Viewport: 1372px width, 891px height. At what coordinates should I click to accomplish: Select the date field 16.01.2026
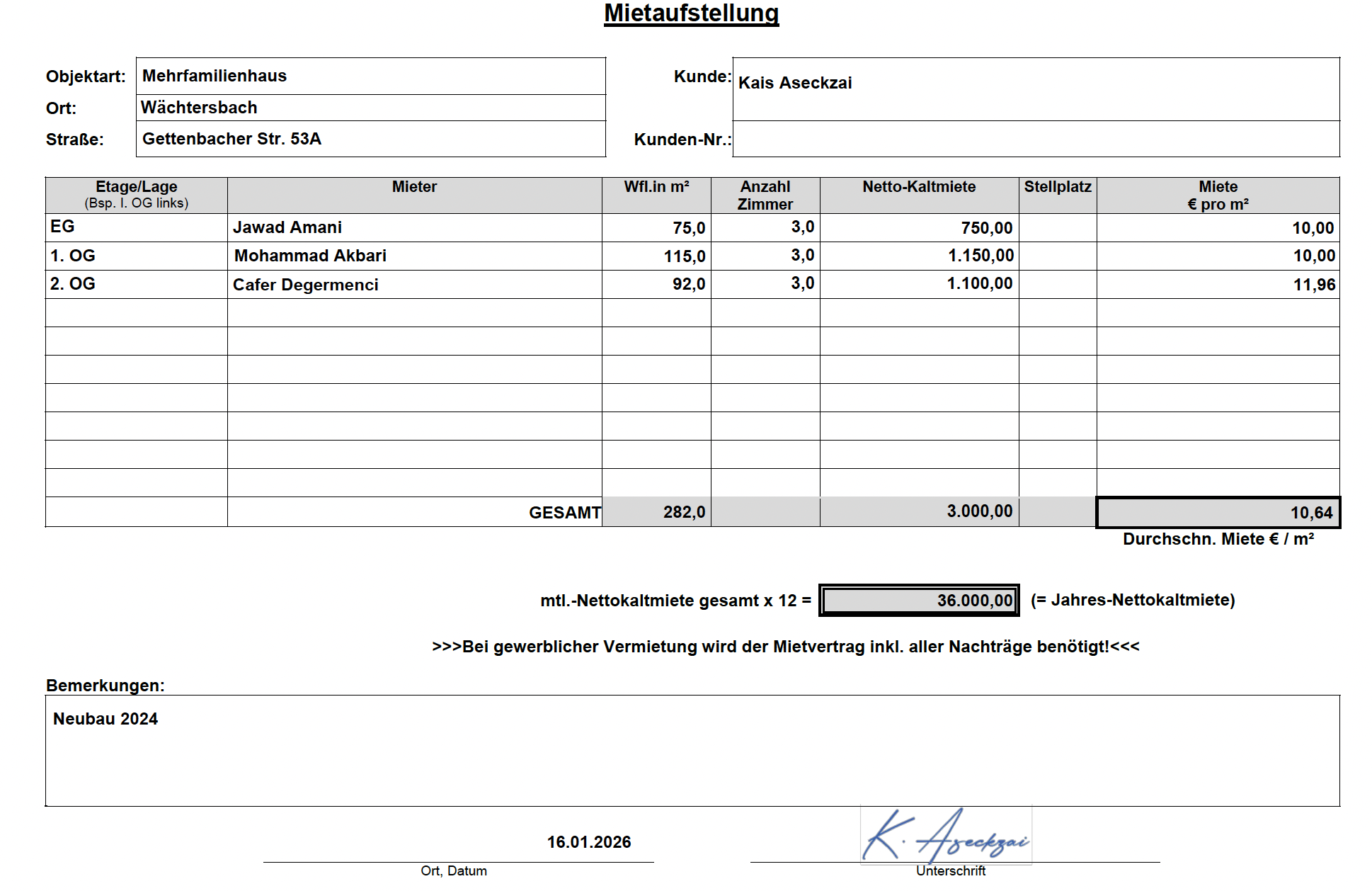click(x=589, y=842)
